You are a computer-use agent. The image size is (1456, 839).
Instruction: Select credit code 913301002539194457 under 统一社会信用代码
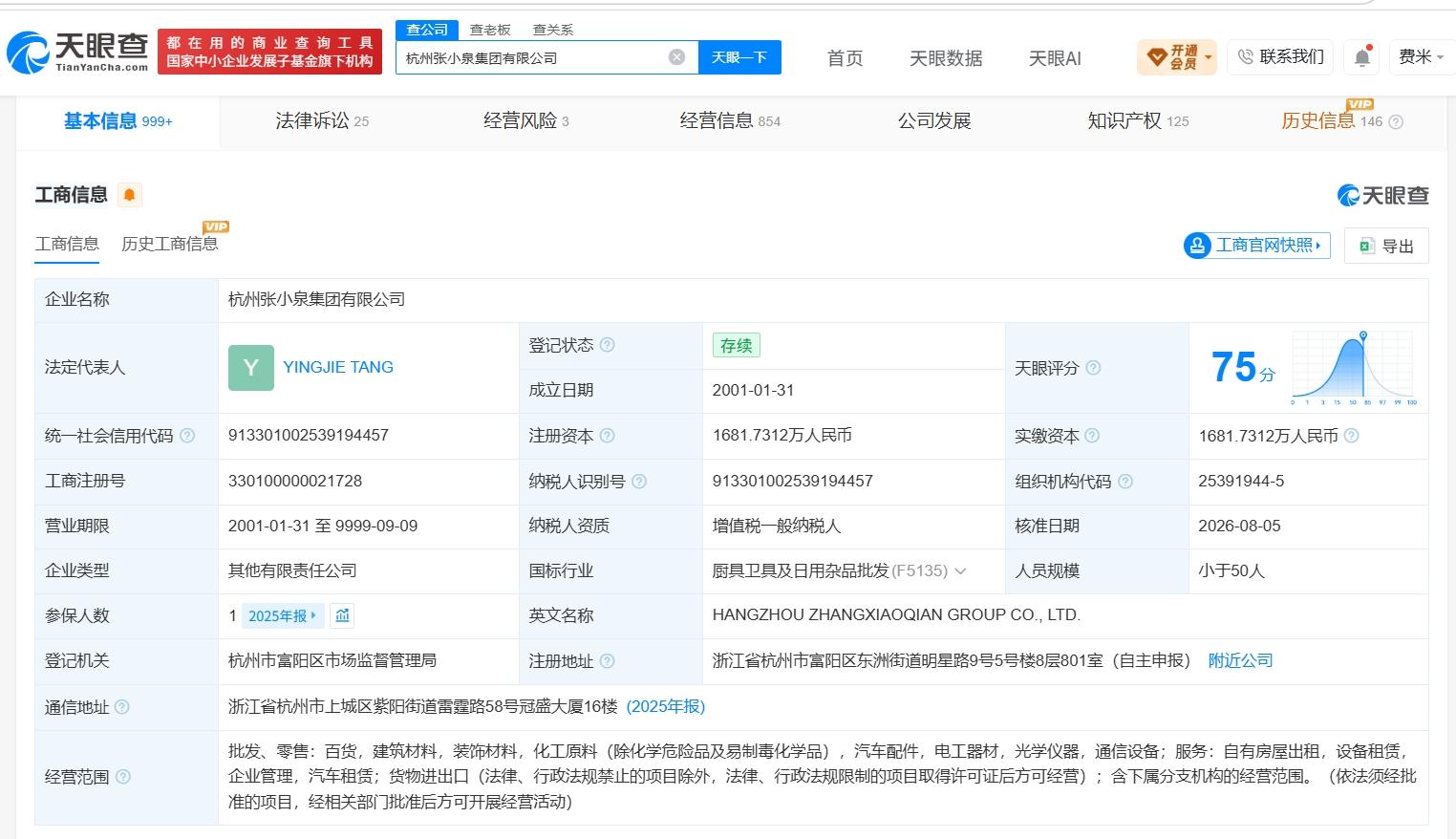[x=309, y=435]
